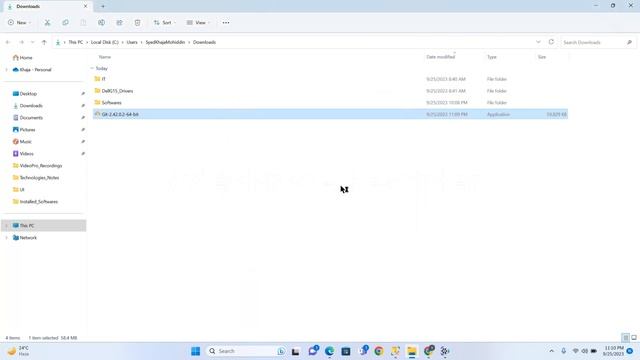Go back with the Back arrow

(8, 42)
